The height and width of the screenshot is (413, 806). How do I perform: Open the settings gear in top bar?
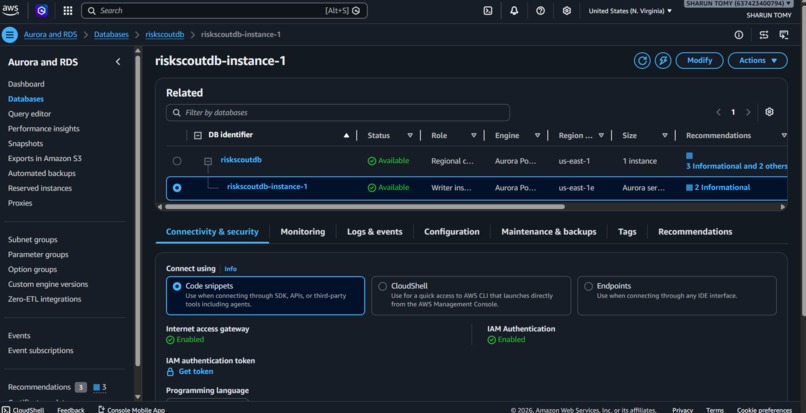(x=566, y=11)
